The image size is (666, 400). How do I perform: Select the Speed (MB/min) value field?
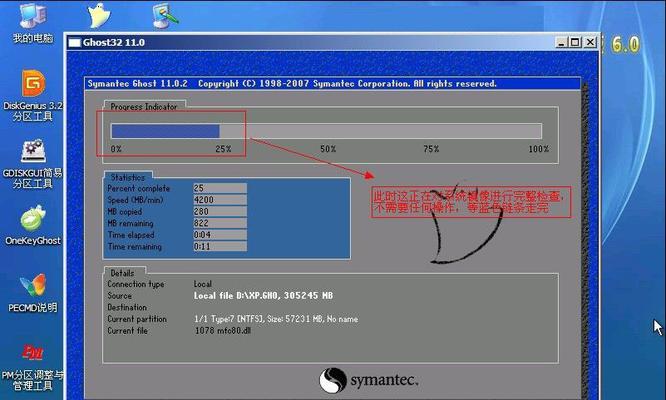[x=219, y=198]
